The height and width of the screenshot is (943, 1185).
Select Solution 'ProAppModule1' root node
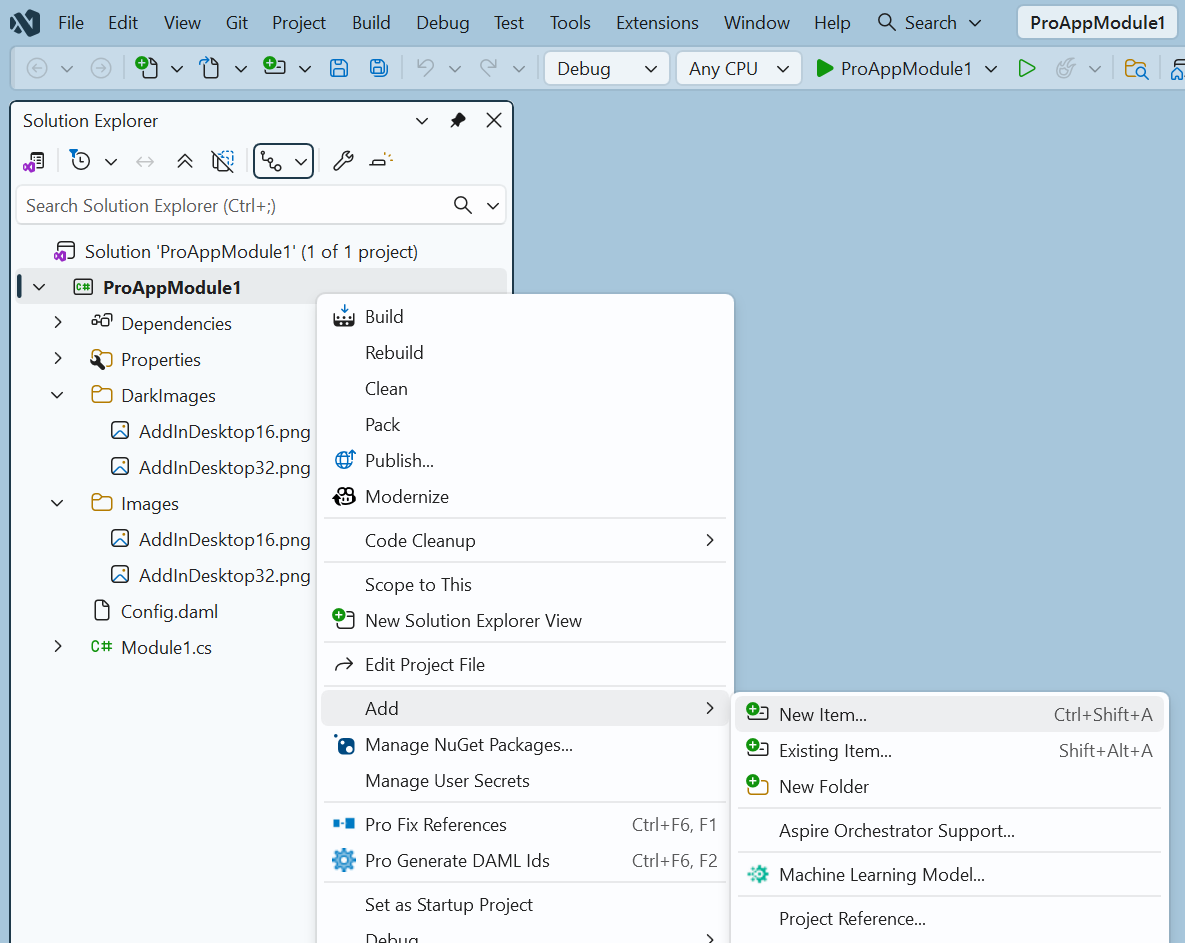tap(251, 252)
